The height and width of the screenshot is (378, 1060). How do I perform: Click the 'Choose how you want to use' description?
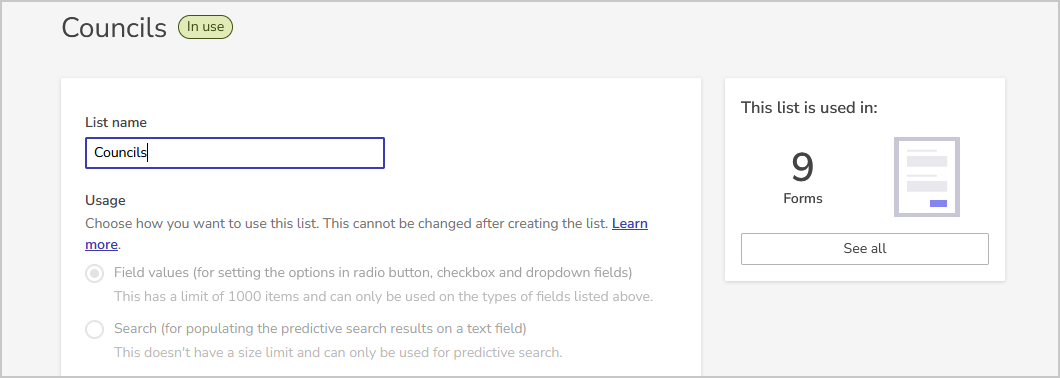pyautogui.click(x=347, y=223)
